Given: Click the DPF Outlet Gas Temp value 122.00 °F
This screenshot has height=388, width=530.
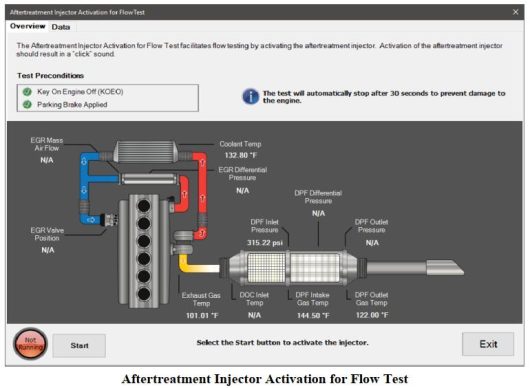Looking at the screenshot, I should (x=372, y=315).
